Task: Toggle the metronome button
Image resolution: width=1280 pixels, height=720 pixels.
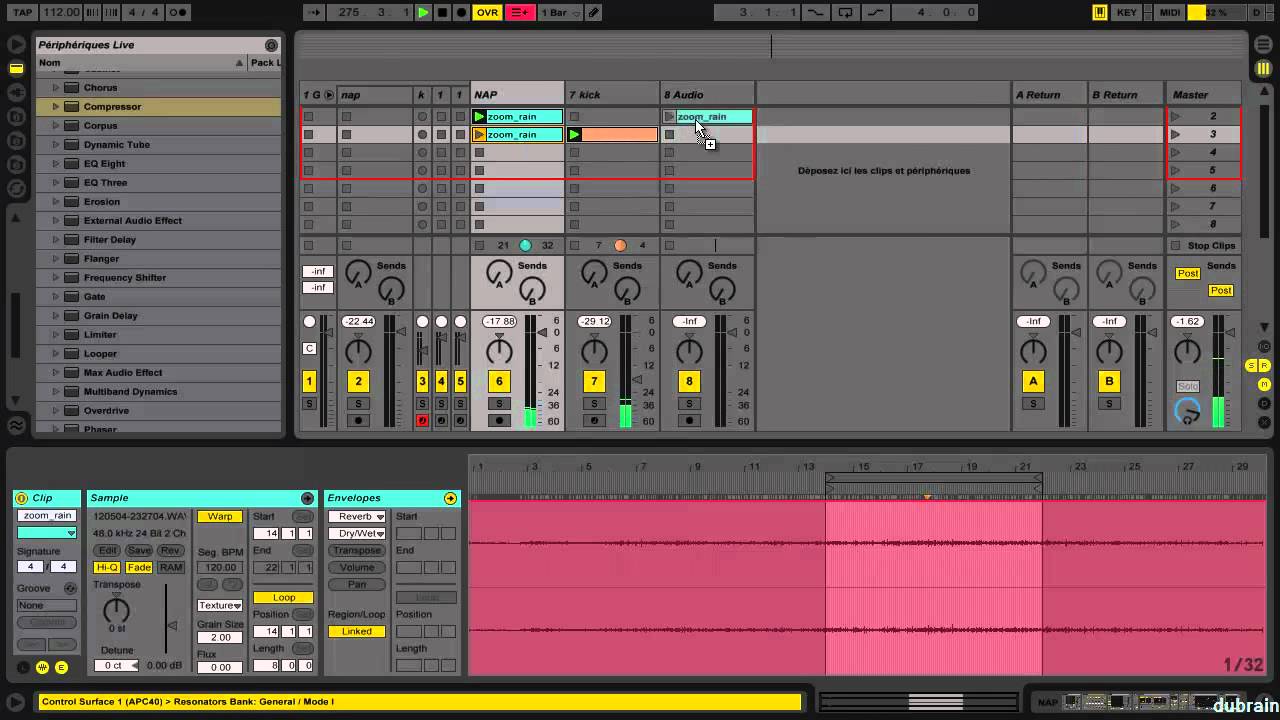Action: (x=177, y=12)
